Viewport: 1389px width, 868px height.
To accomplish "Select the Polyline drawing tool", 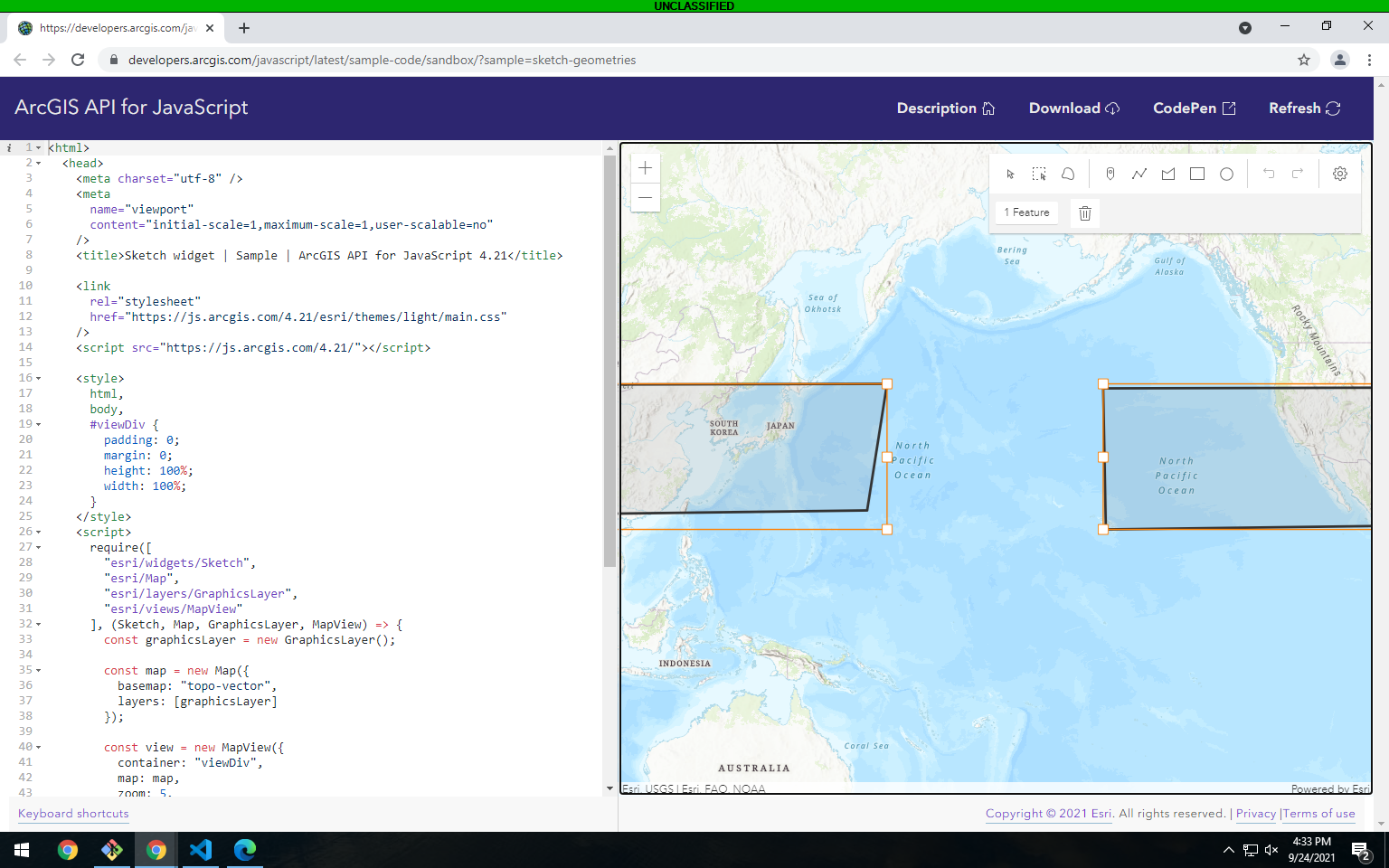I will [x=1139, y=174].
